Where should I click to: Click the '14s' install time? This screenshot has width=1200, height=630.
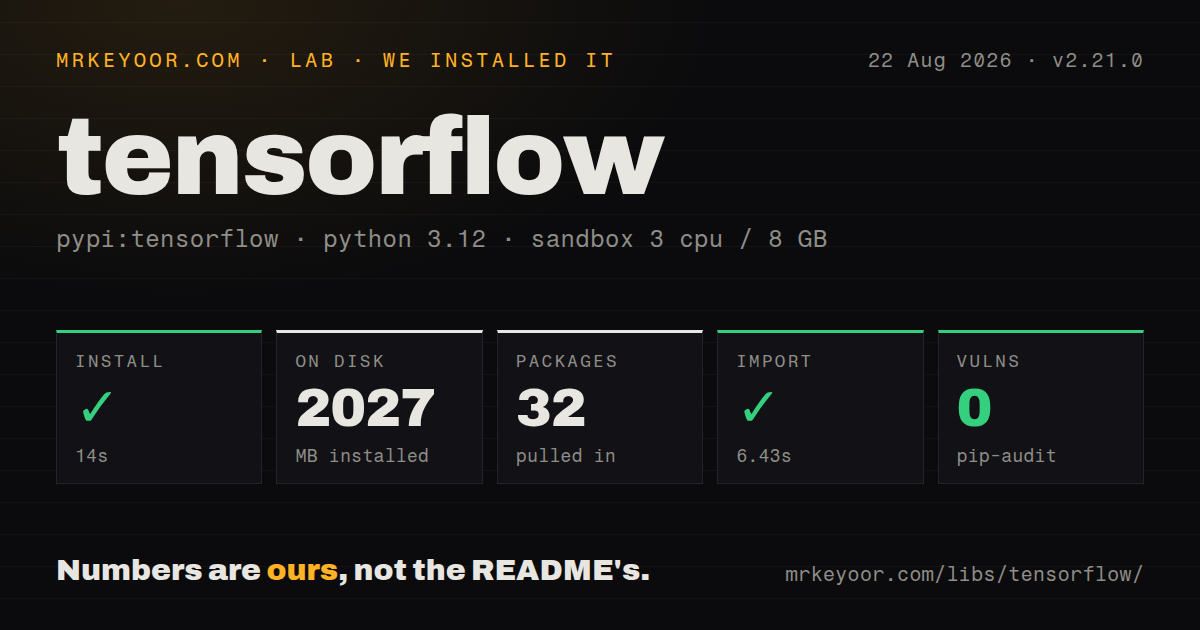coord(92,456)
